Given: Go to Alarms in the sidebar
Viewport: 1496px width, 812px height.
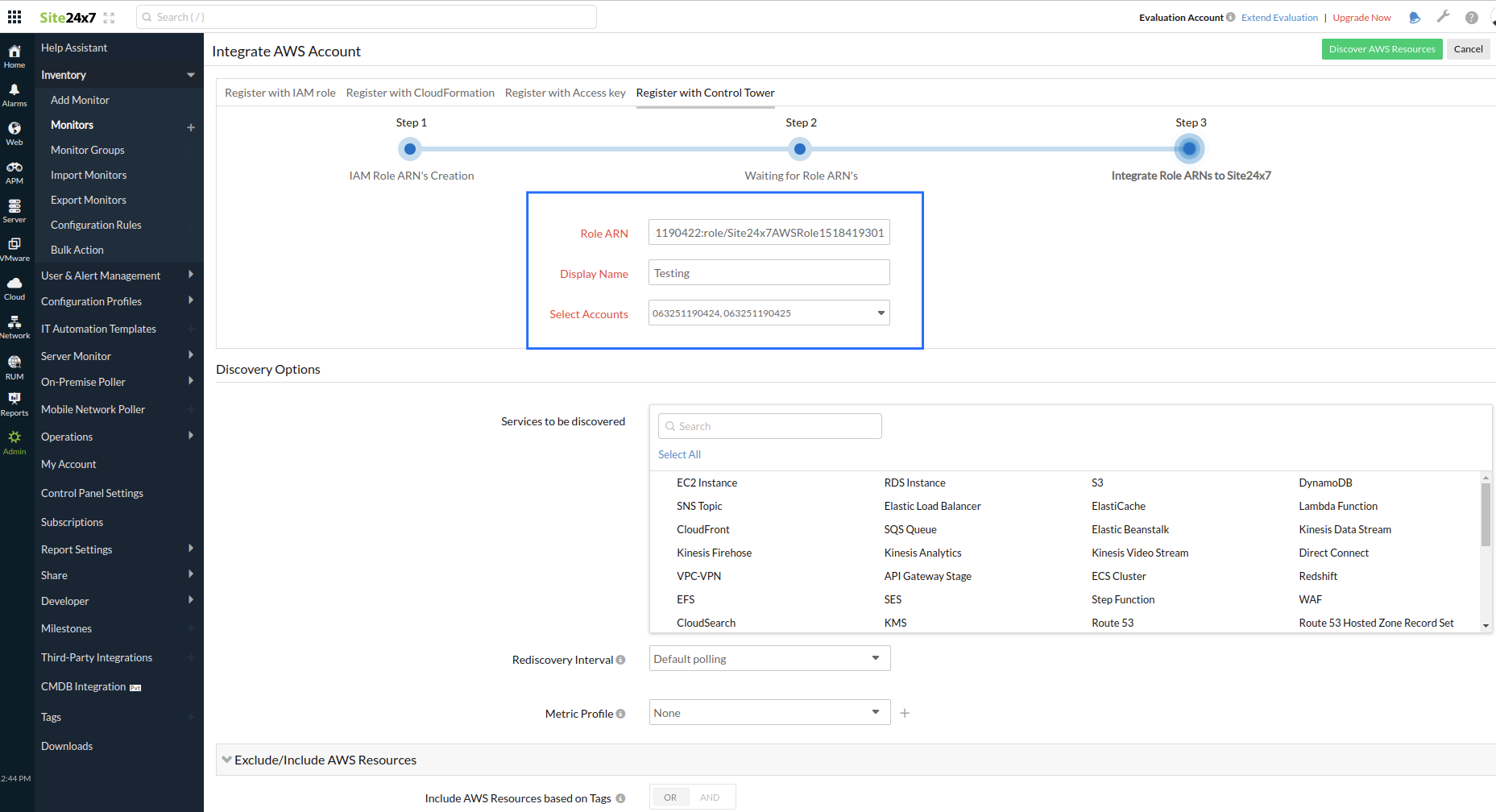Looking at the screenshot, I should point(15,95).
